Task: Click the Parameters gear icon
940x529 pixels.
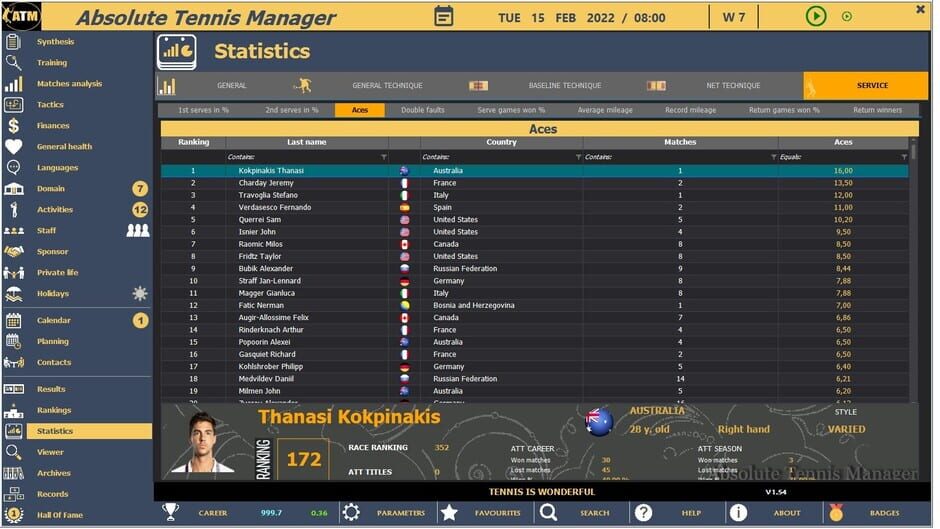Action: (x=353, y=514)
